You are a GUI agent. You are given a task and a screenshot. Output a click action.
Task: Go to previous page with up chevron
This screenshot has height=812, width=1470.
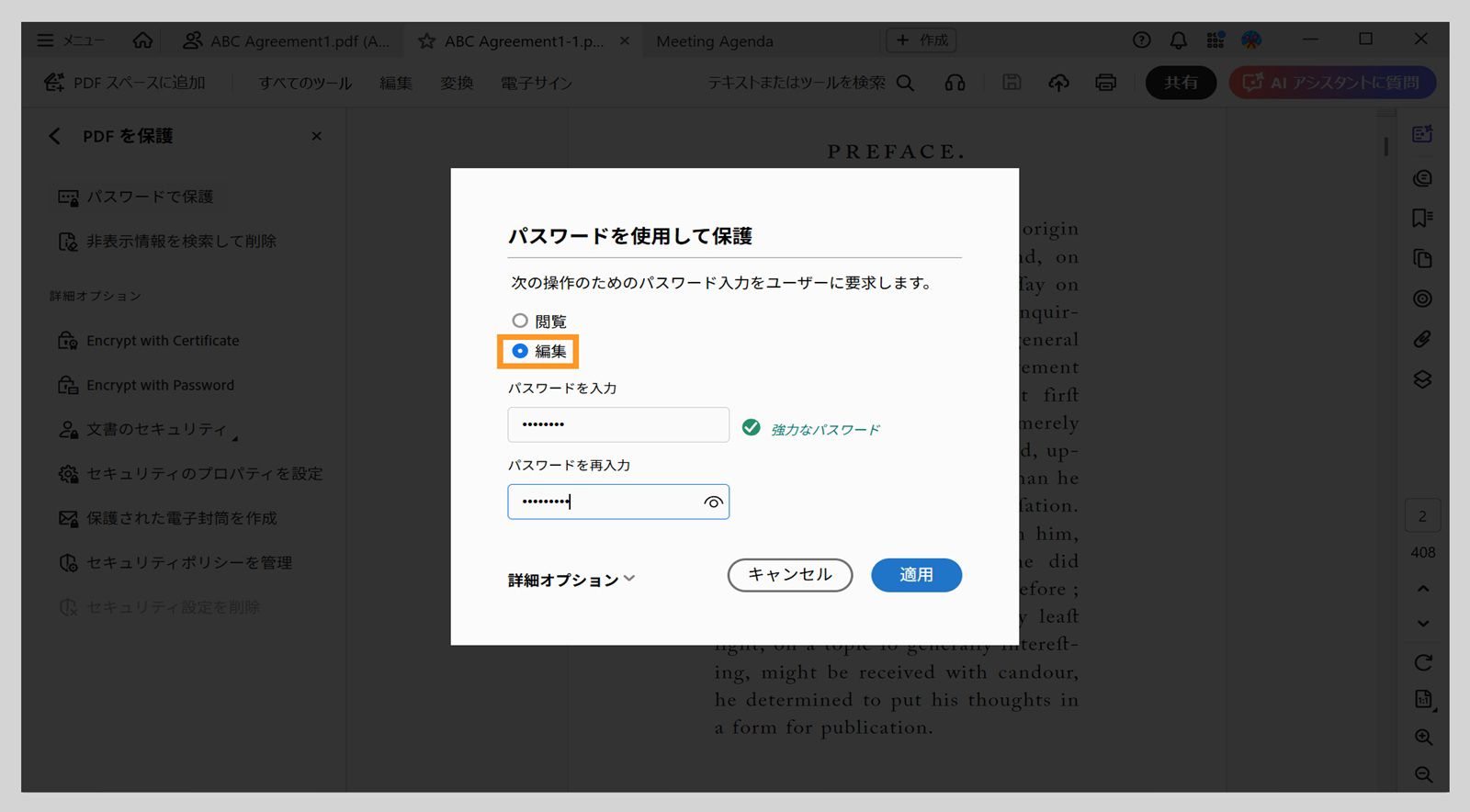click(x=1423, y=589)
